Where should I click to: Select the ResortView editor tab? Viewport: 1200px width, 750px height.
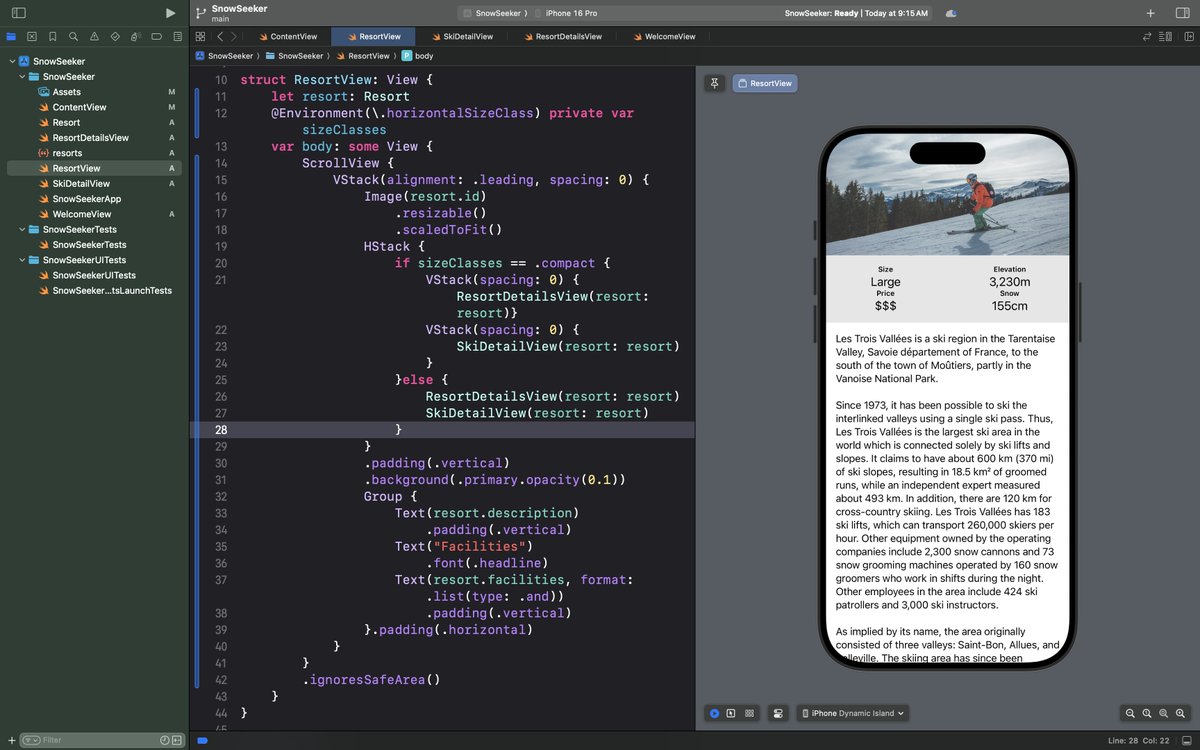[373, 36]
